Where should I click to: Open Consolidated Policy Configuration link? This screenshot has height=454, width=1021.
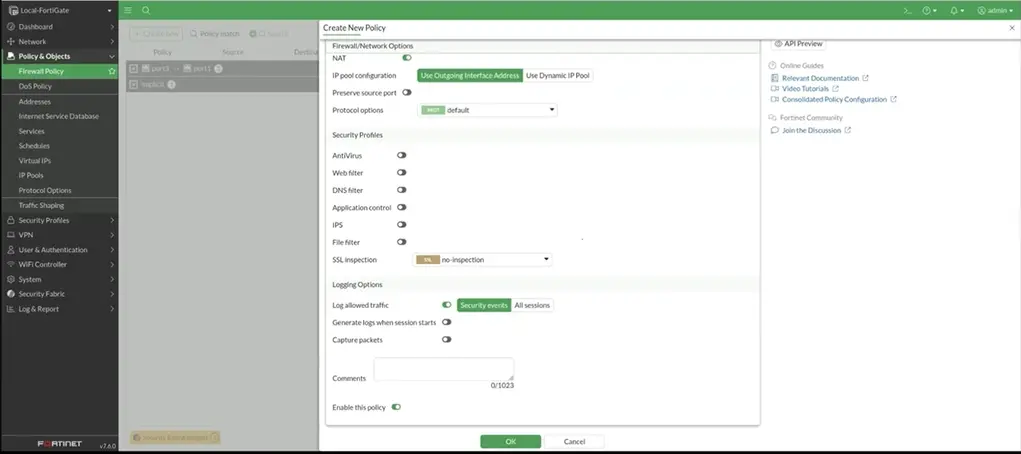tap(834, 100)
